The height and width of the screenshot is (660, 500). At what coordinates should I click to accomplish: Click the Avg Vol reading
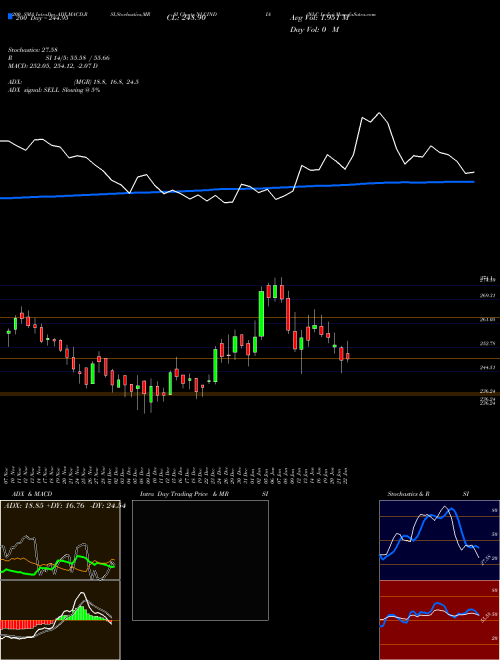point(319,18)
